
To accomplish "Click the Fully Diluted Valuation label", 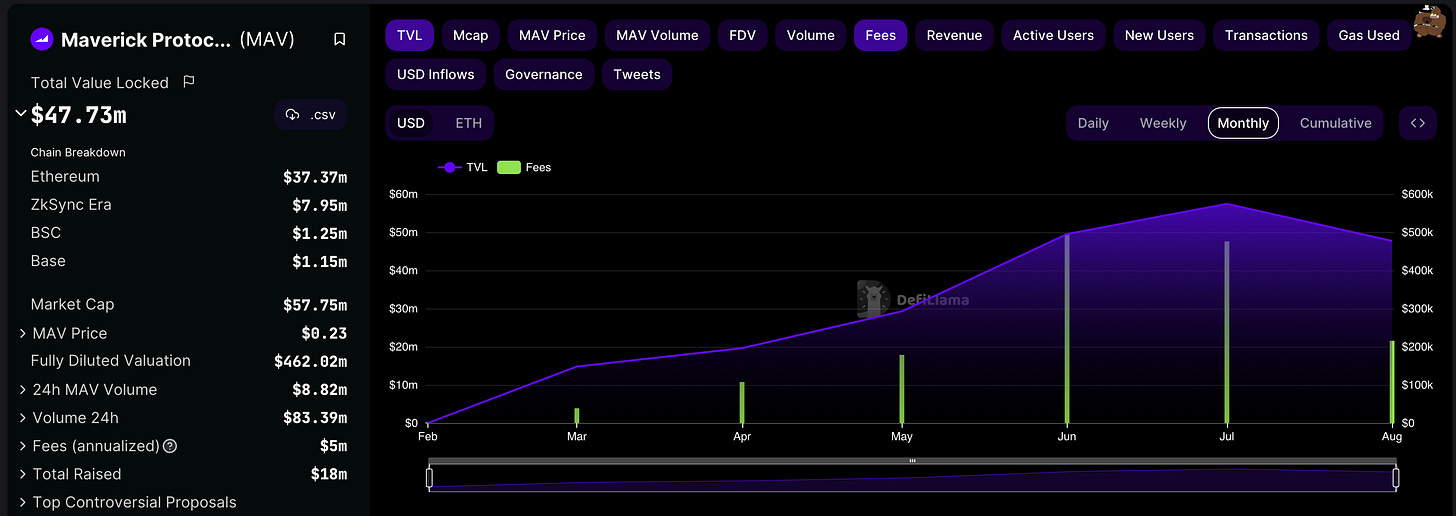I will coord(110,360).
